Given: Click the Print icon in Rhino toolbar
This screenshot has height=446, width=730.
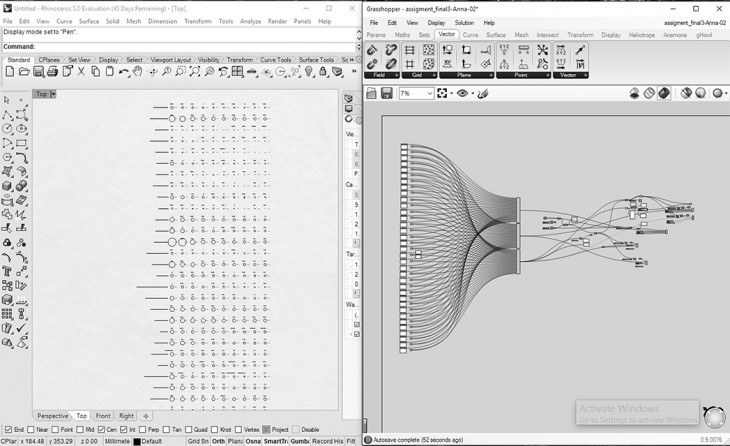Looking at the screenshot, I should (52, 72).
